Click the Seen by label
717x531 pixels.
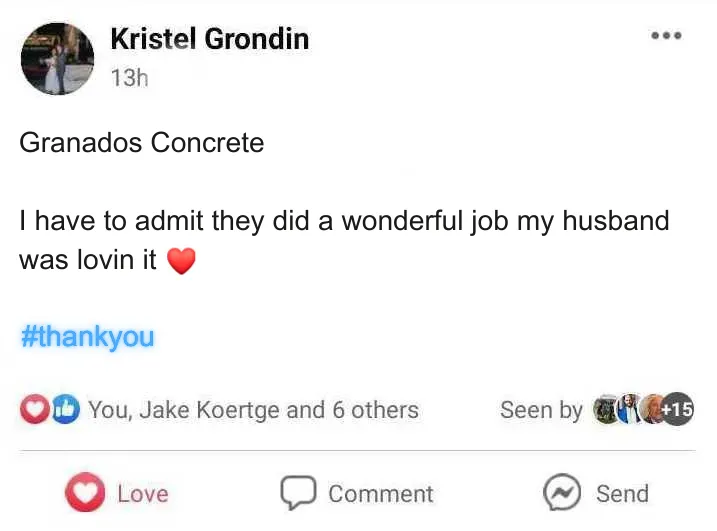[x=541, y=410]
